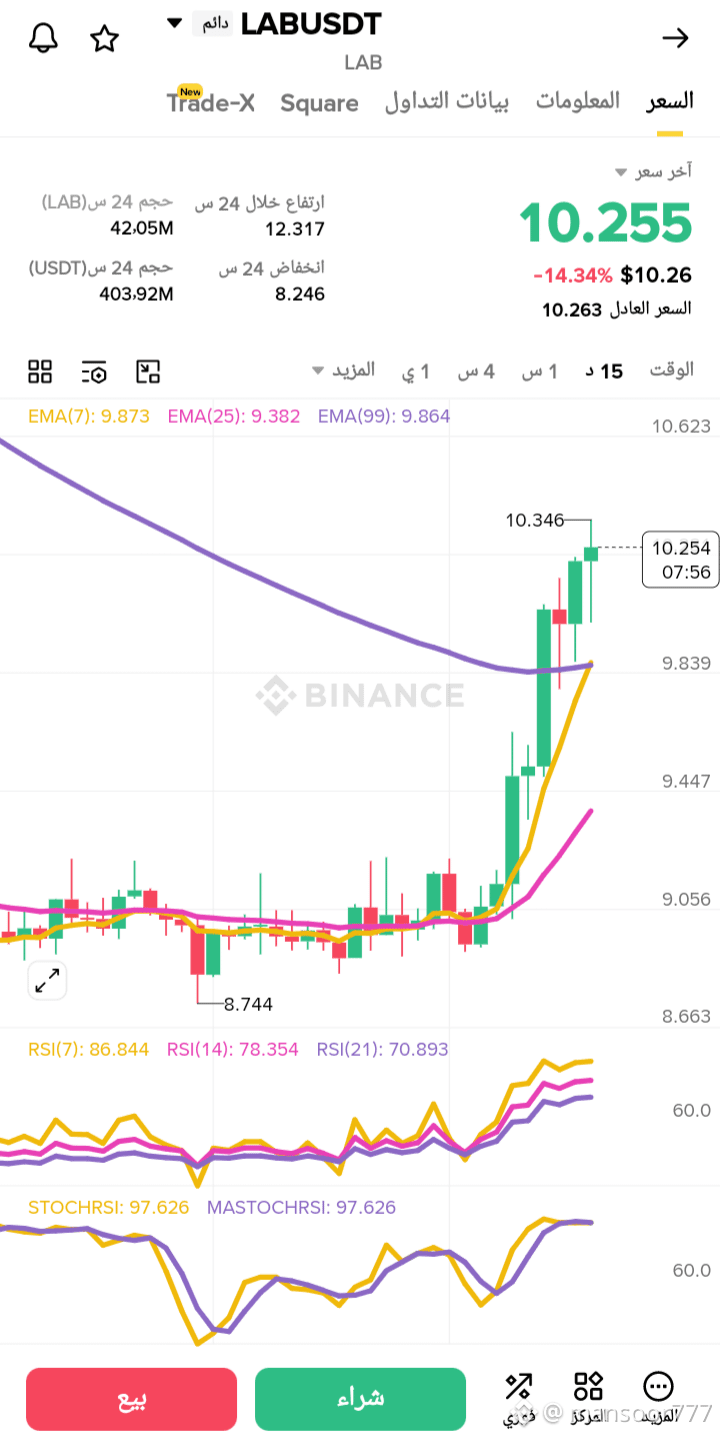Open the Square tab
This screenshot has height=1438, width=720.
point(319,103)
